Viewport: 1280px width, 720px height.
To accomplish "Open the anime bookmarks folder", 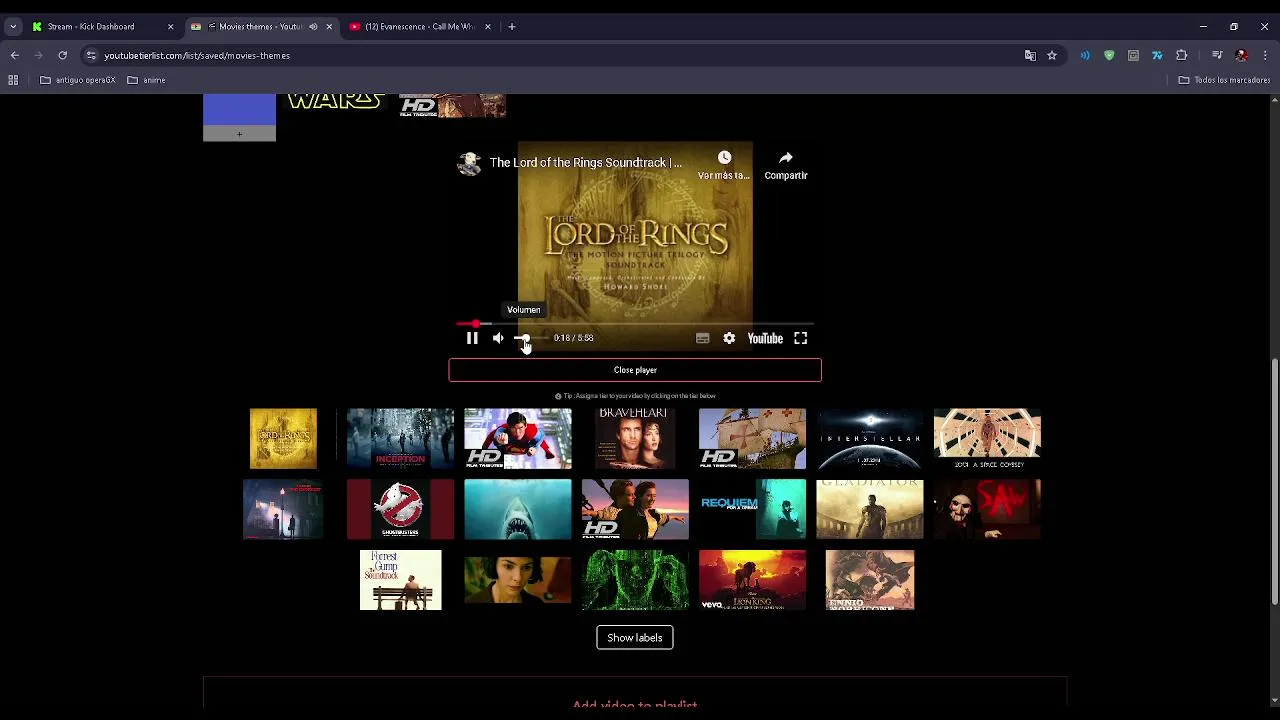I will (x=147, y=80).
